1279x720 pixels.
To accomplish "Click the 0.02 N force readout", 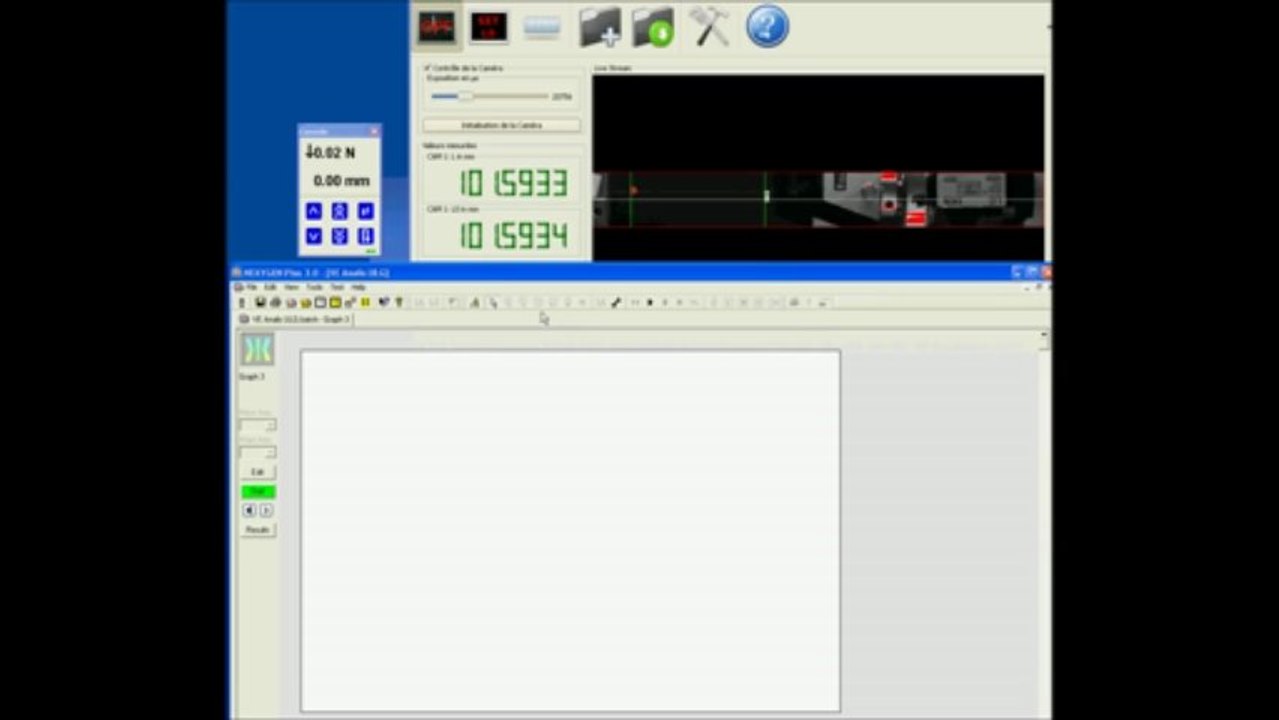I will click(x=331, y=152).
